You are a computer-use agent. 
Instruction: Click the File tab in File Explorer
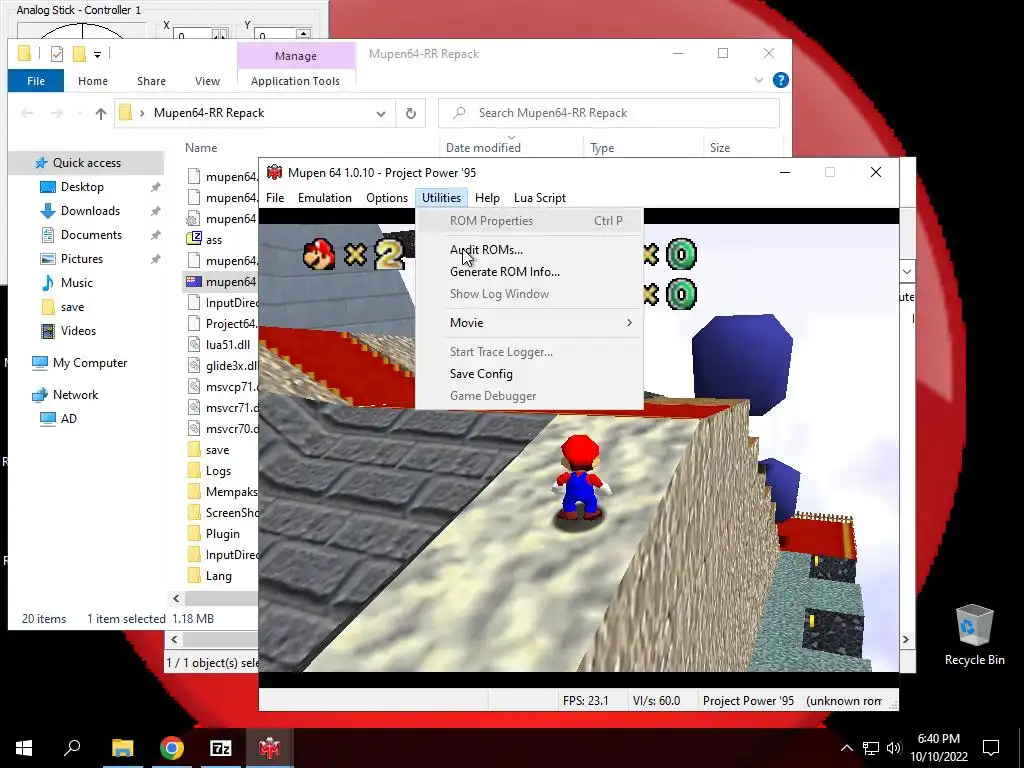click(x=36, y=81)
